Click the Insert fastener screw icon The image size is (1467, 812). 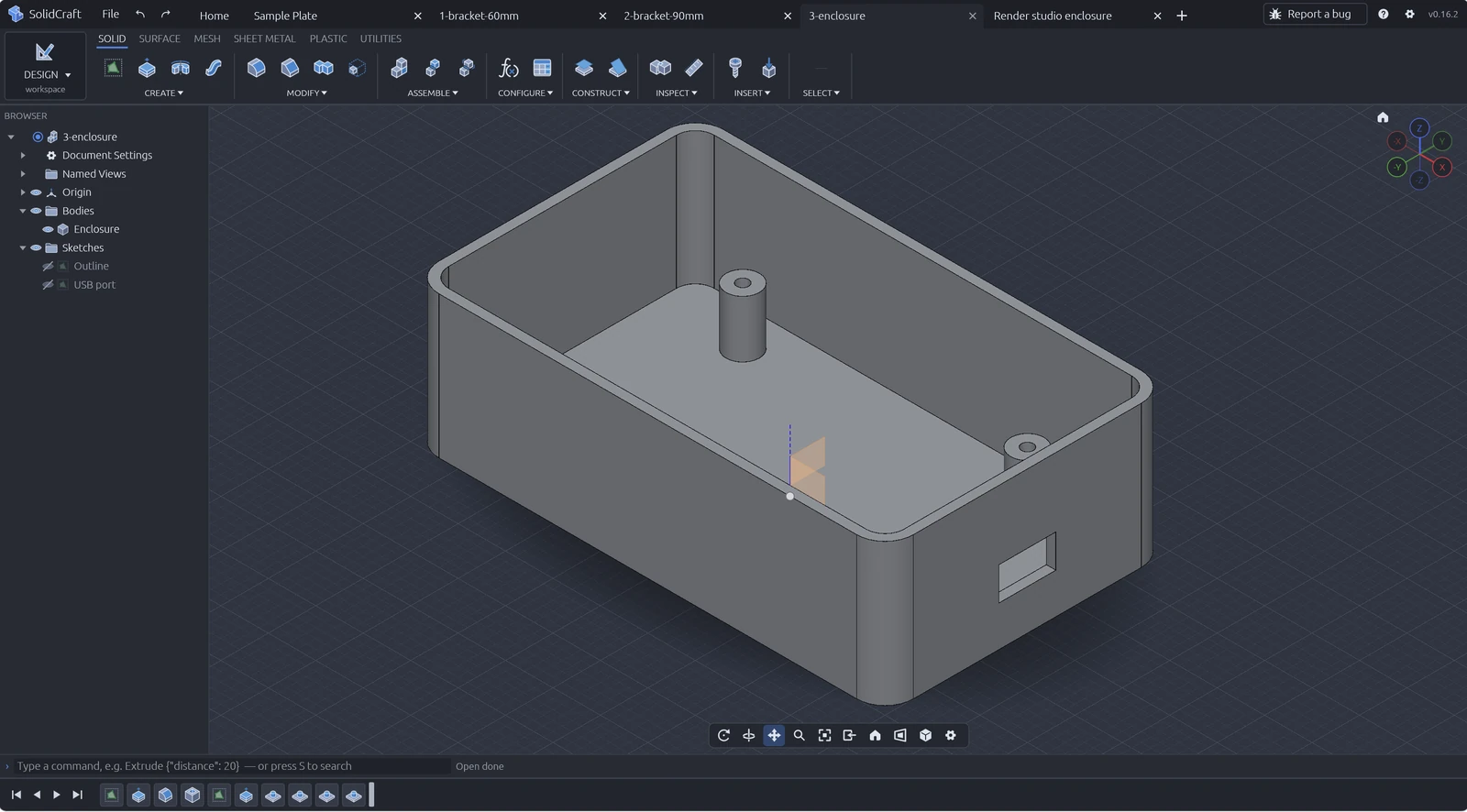[735, 68]
